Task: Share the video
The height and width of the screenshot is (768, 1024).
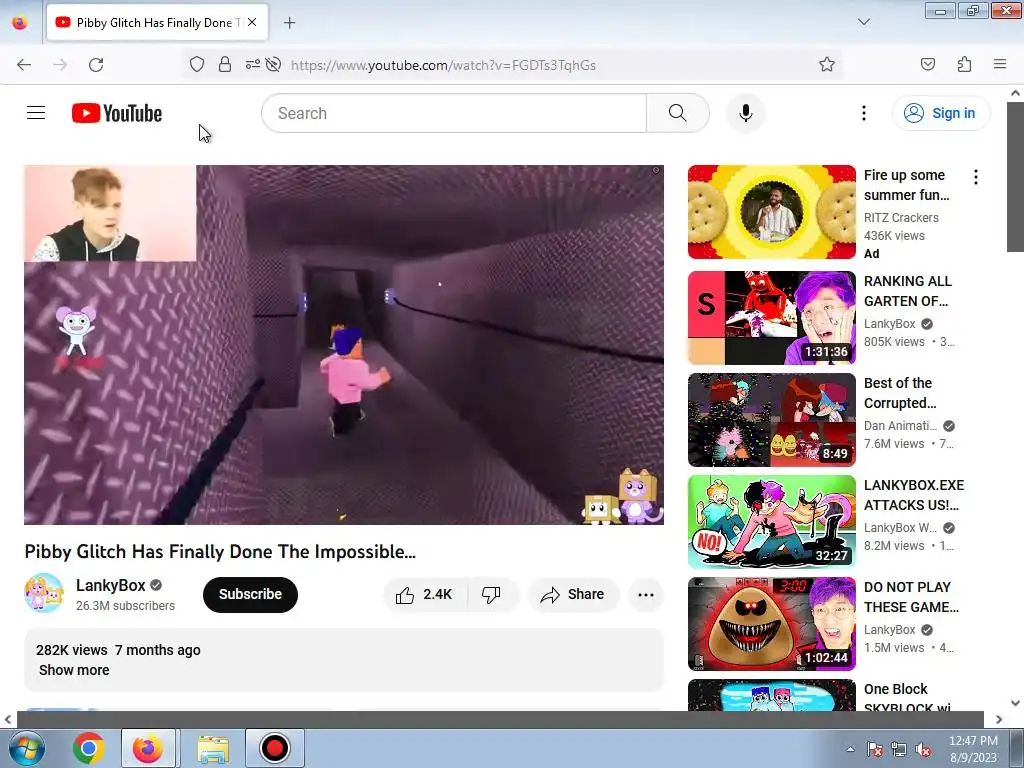Action: pyautogui.click(x=573, y=594)
